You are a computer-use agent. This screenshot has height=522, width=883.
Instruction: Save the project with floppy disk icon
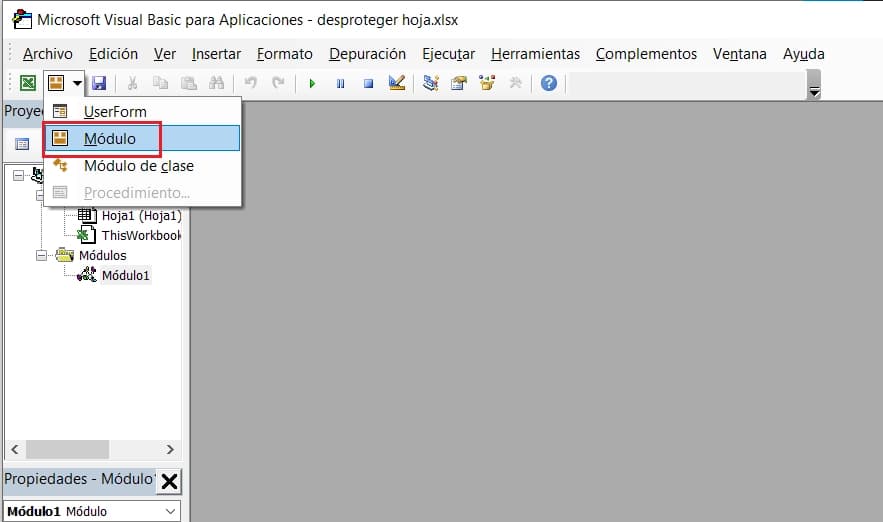pyautogui.click(x=99, y=83)
